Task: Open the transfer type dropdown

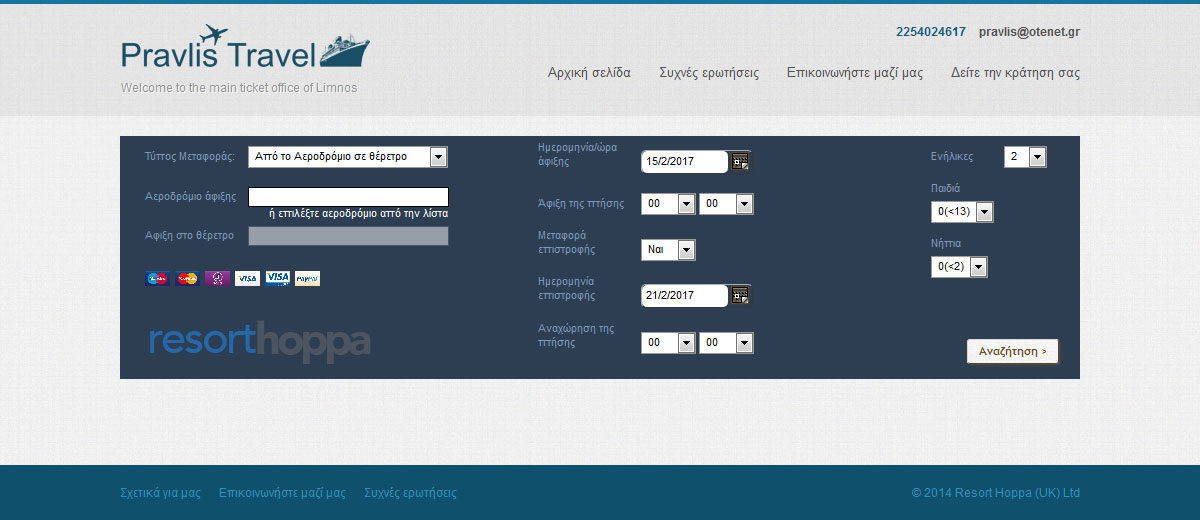Action: point(348,157)
